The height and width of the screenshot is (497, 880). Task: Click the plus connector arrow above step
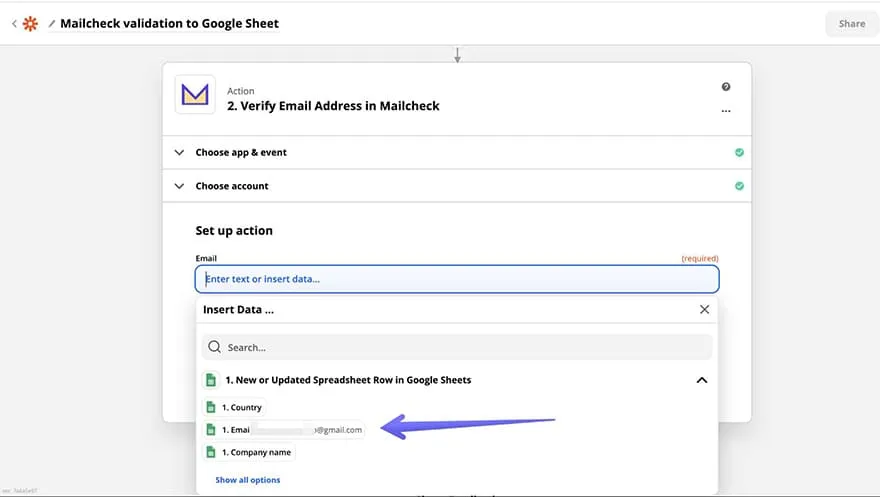click(x=457, y=55)
